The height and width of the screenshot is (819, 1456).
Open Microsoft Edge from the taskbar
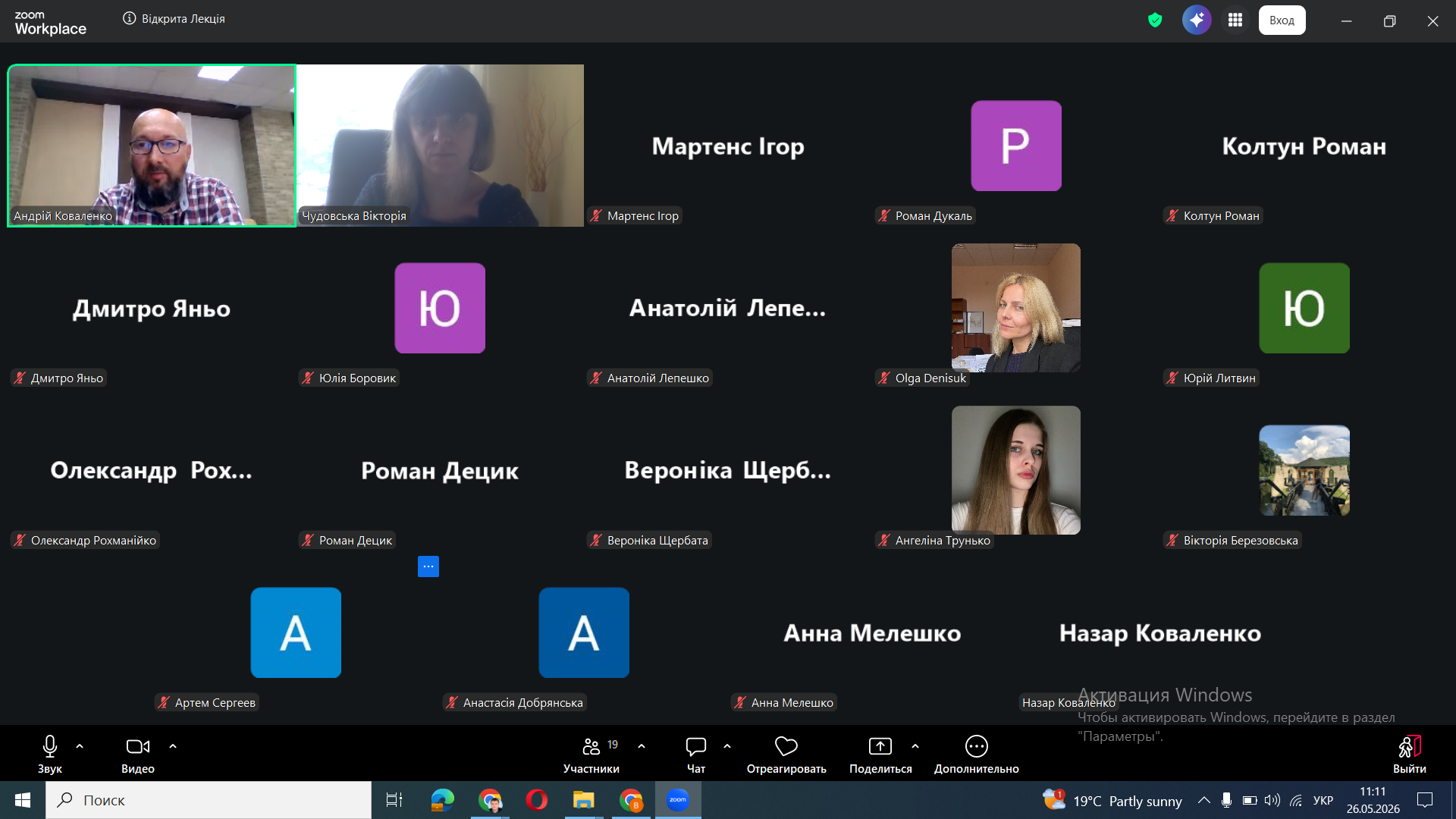[x=442, y=800]
